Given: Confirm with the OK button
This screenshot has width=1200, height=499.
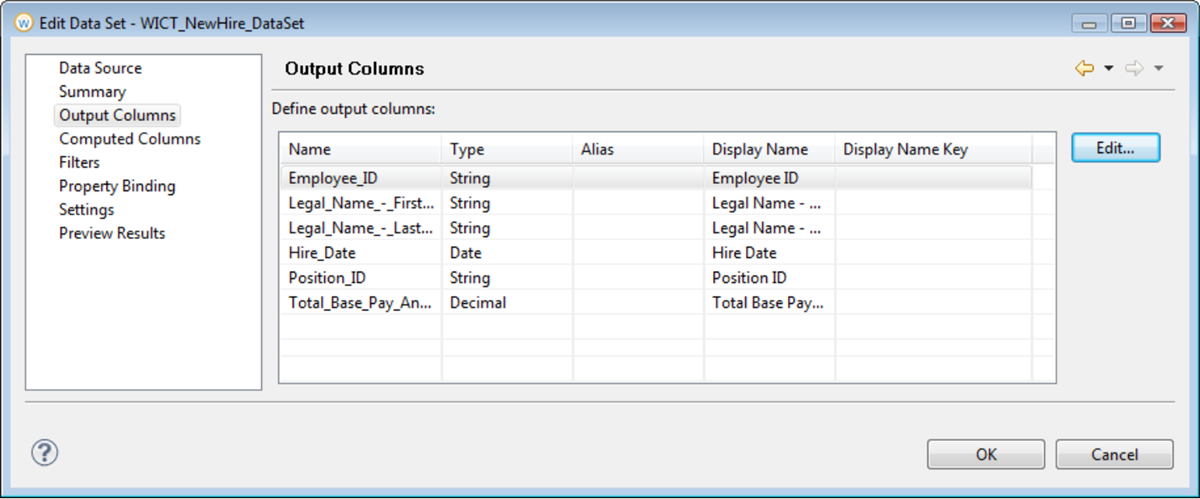Looking at the screenshot, I should (x=986, y=454).
